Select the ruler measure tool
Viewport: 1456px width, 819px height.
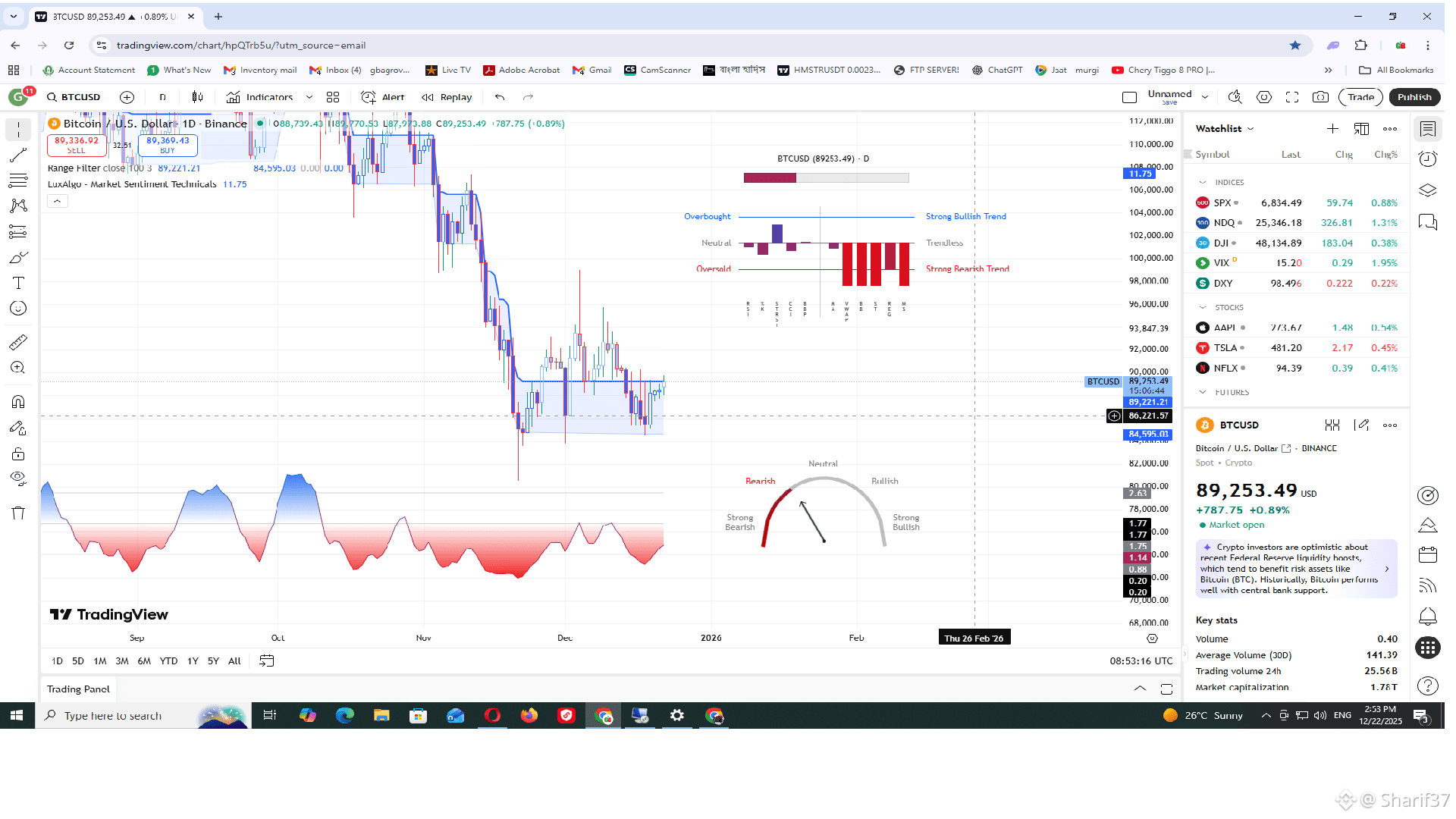pos(18,342)
